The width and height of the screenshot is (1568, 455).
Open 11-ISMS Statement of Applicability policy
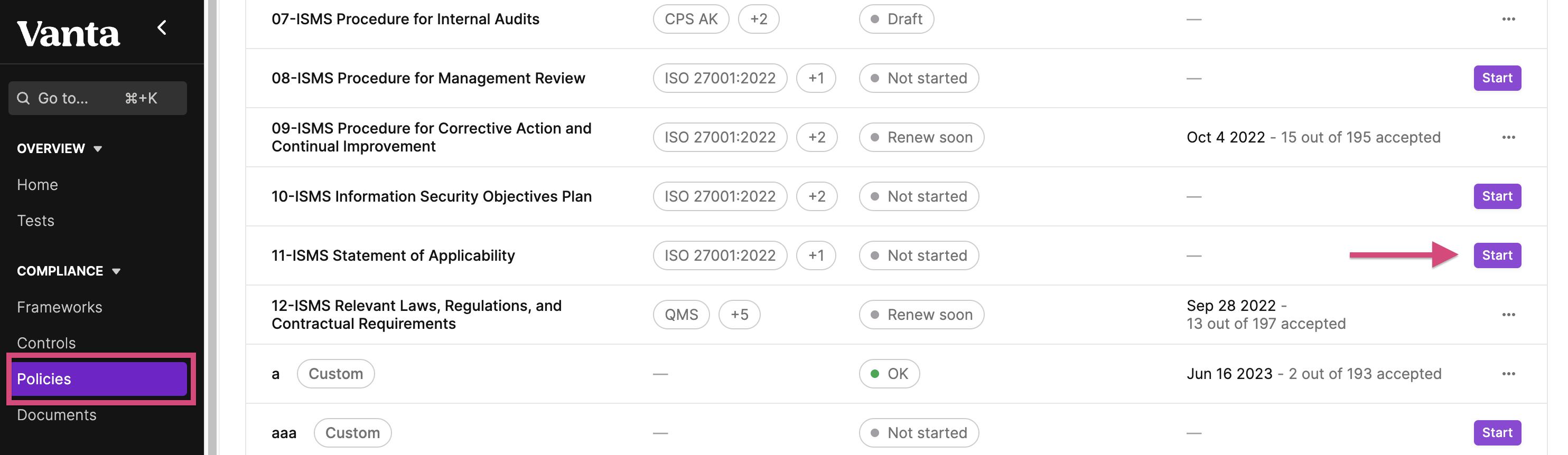click(393, 255)
